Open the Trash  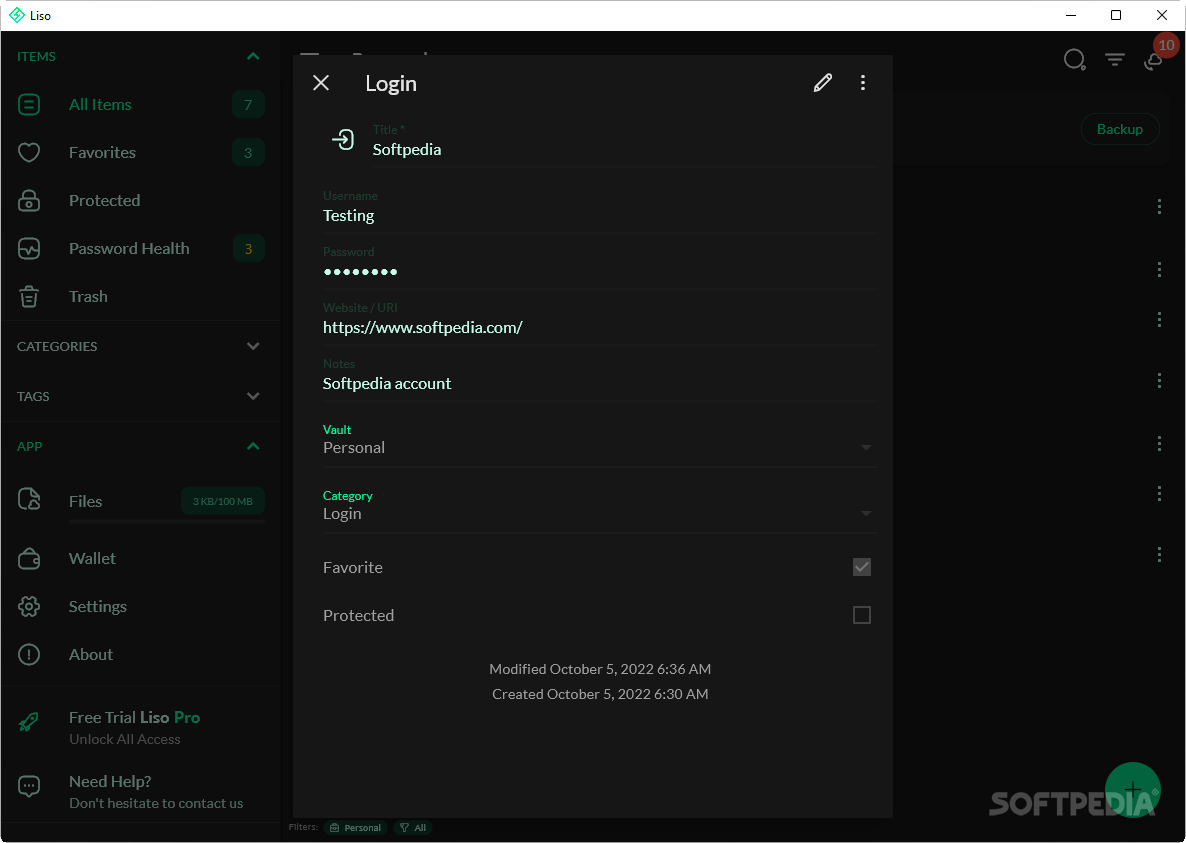point(141,296)
